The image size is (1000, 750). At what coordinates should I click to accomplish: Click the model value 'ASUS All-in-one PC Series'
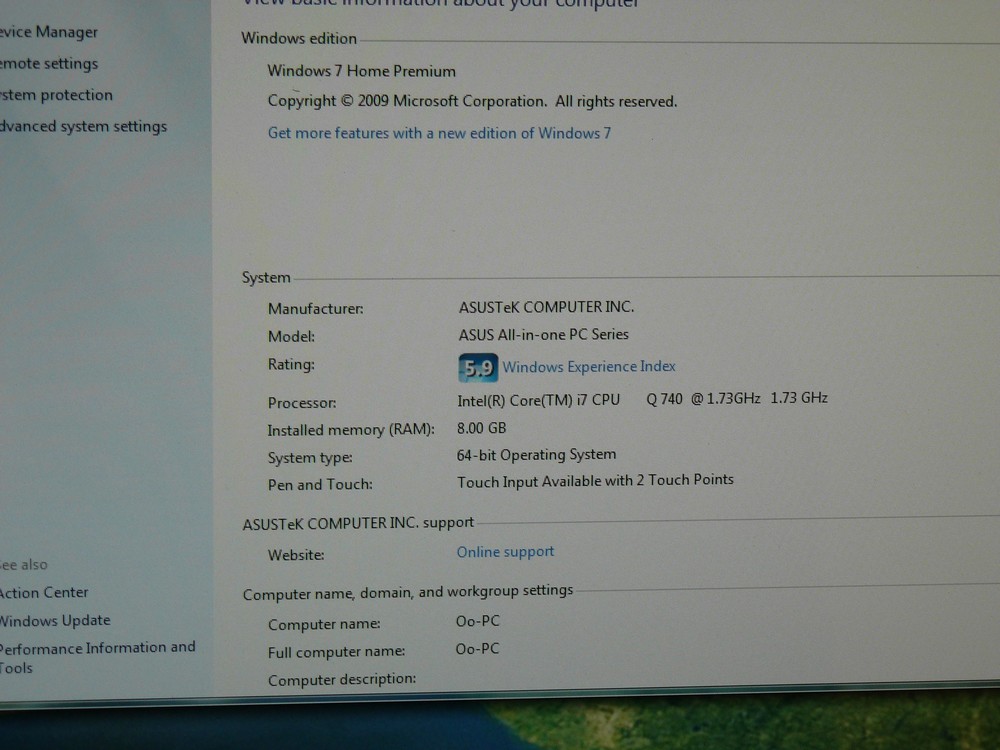pyautogui.click(x=543, y=334)
